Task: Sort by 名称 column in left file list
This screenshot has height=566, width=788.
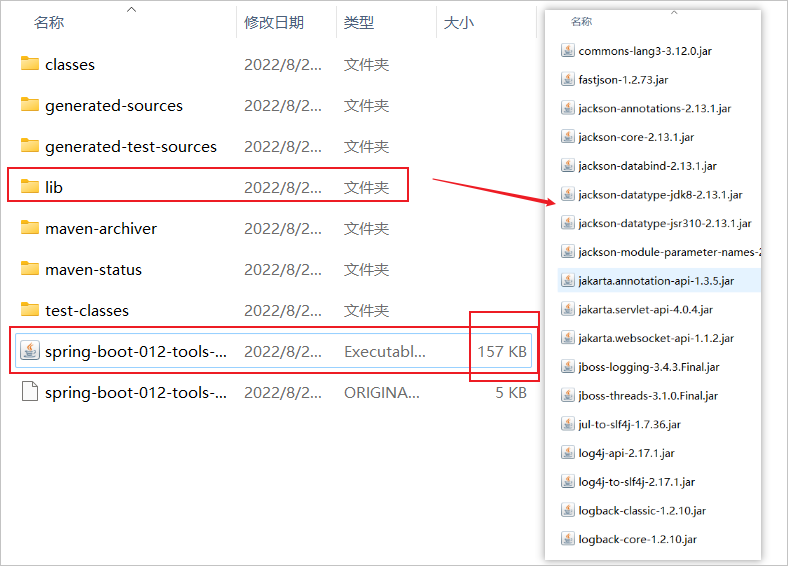Action: pos(49,23)
